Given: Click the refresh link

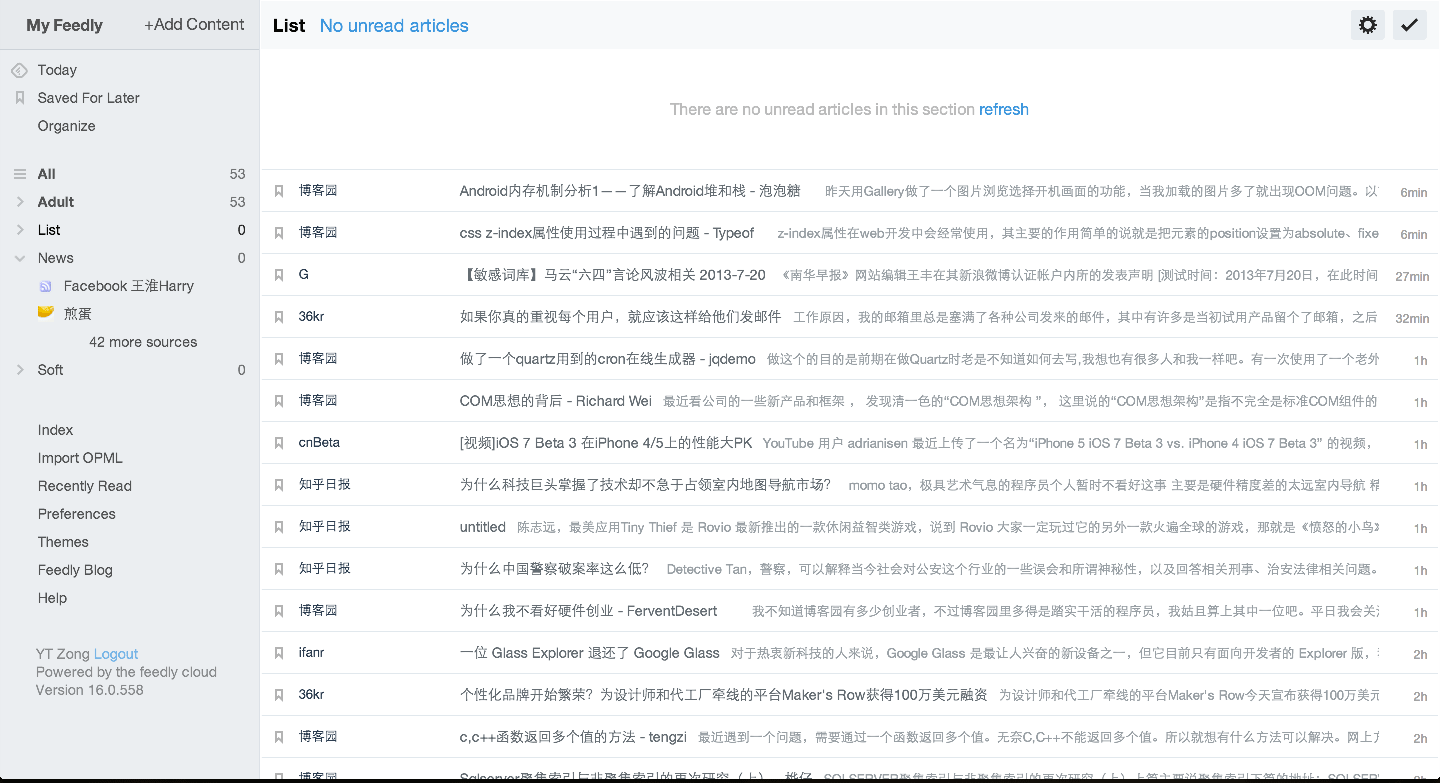Looking at the screenshot, I should click(x=1004, y=109).
